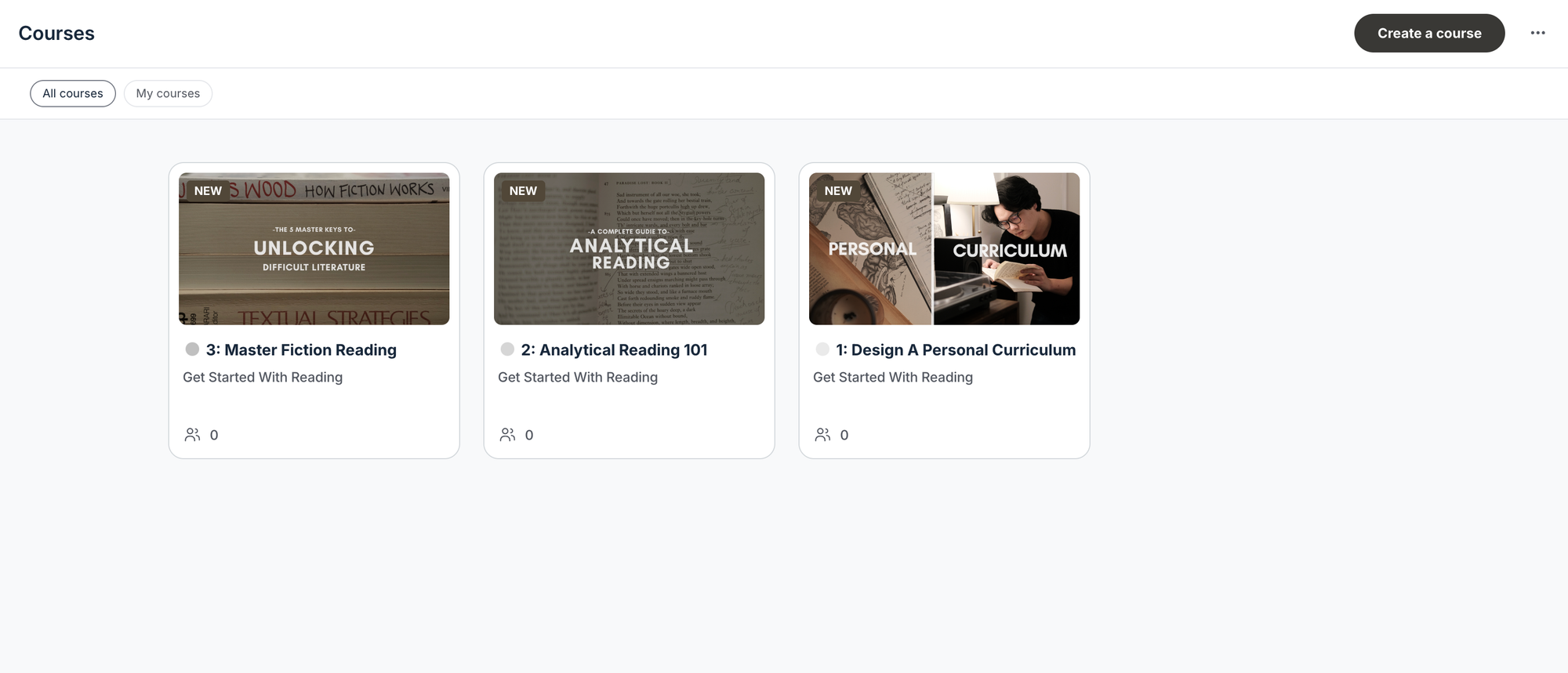Click NEW badge on Personal Curriculum thumbnail
The width and height of the screenshot is (1568, 673).
click(838, 191)
